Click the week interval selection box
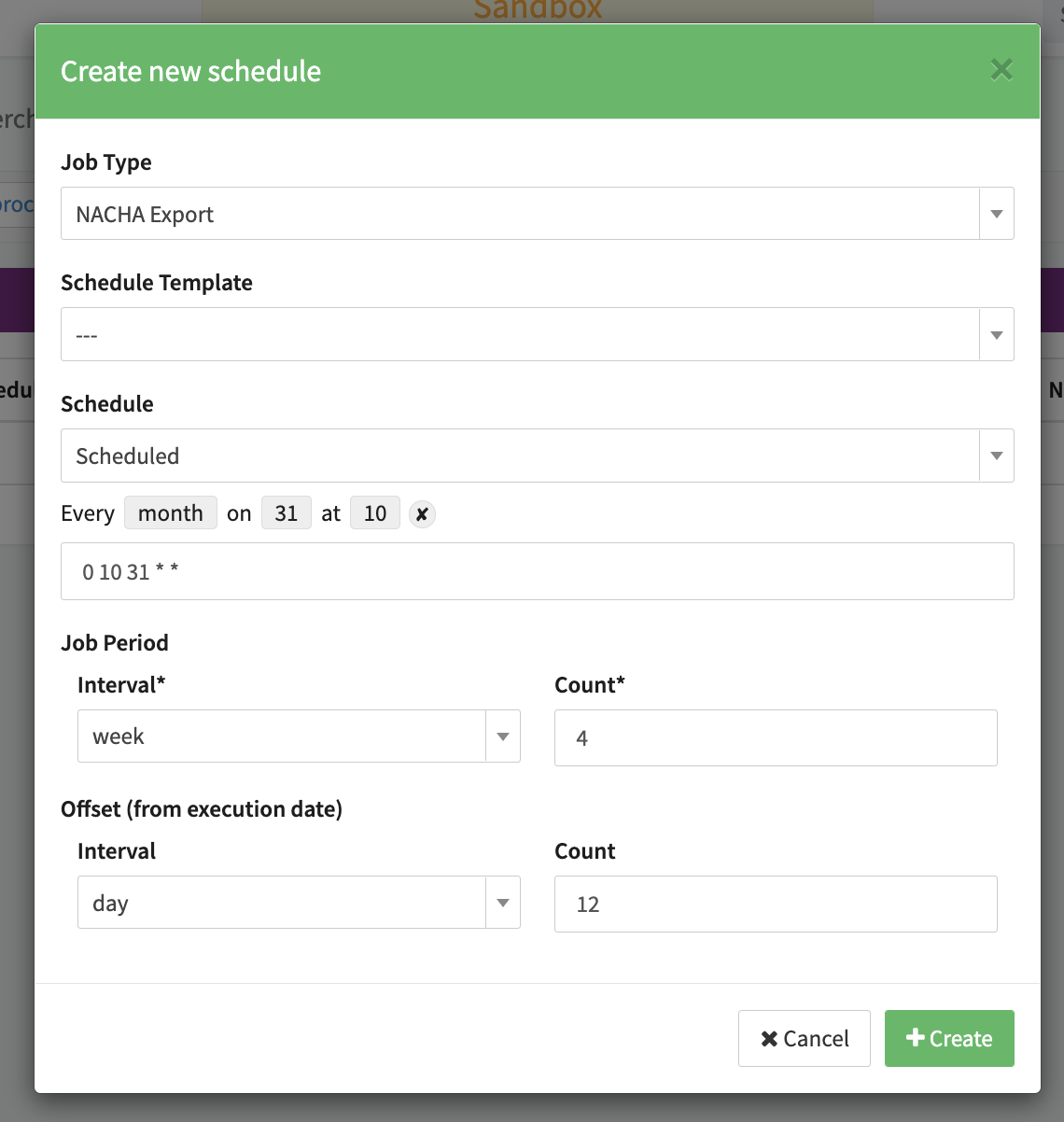This screenshot has width=1064, height=1122. pos(281,736)
